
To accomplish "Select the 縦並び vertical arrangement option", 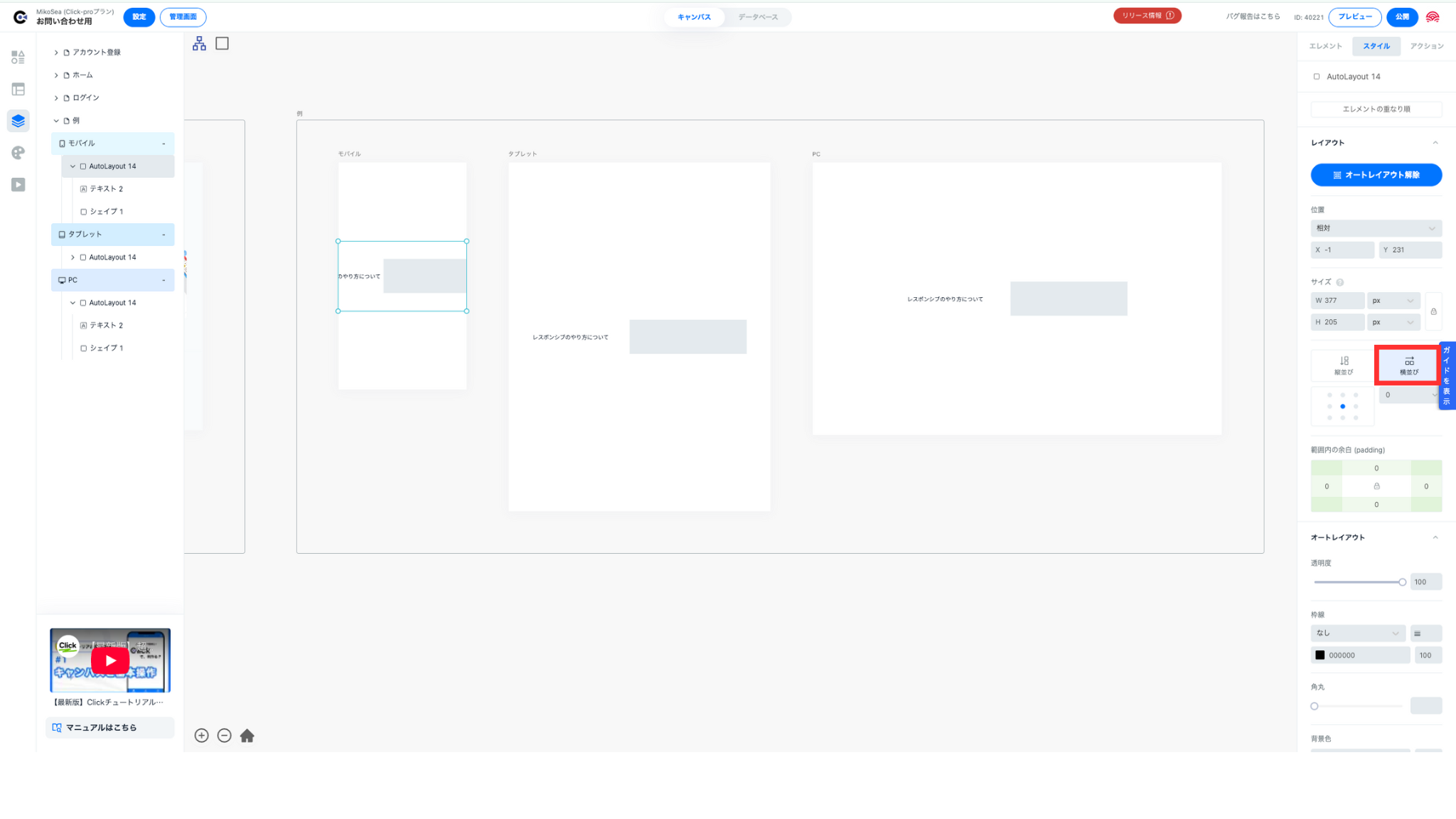I will click(x=1343, y=365).
